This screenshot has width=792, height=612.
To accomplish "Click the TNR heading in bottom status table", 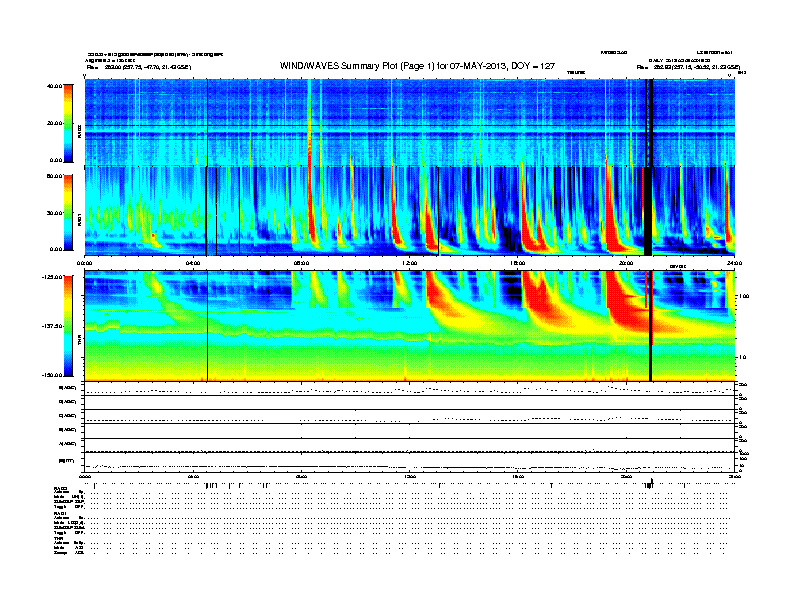I will click(58, 538).
